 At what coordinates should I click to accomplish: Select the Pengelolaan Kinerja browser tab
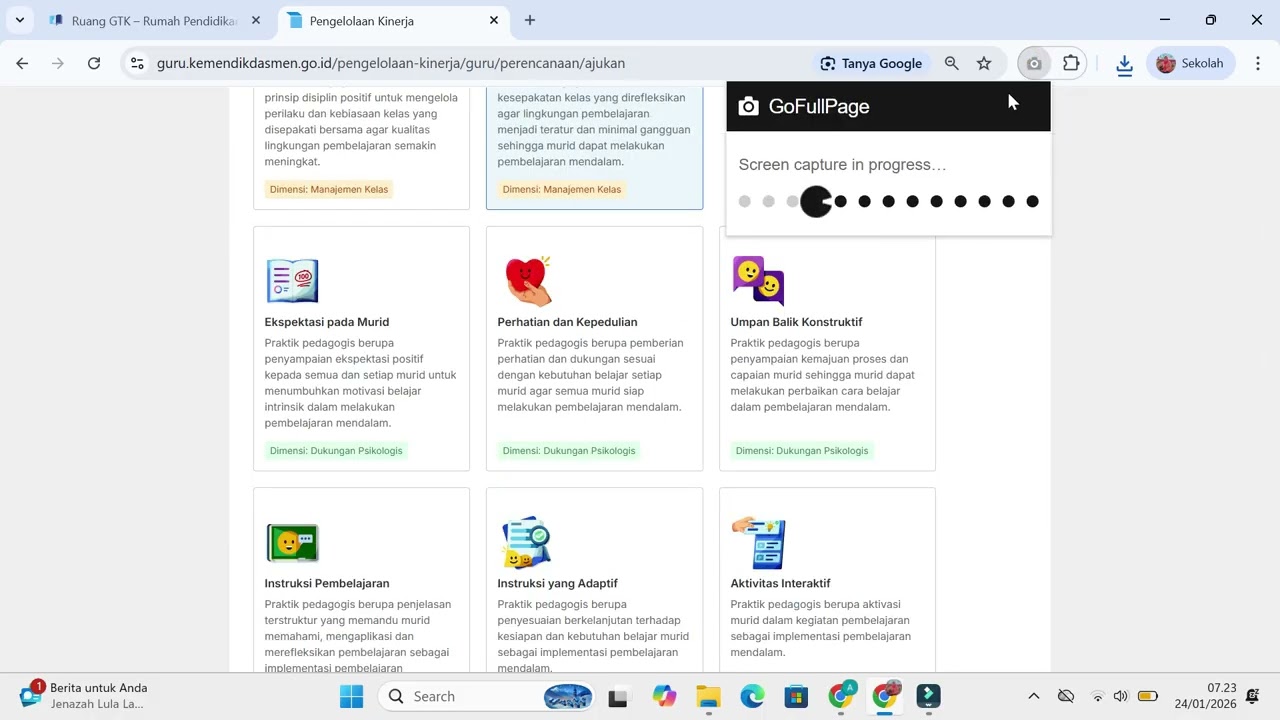click(392, 20)
